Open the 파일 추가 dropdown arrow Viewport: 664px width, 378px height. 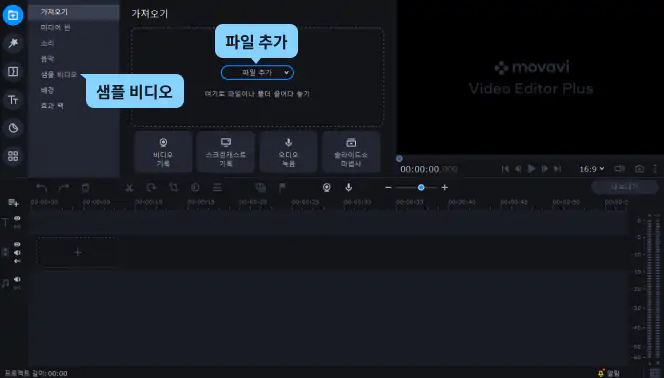coord(287,73)
